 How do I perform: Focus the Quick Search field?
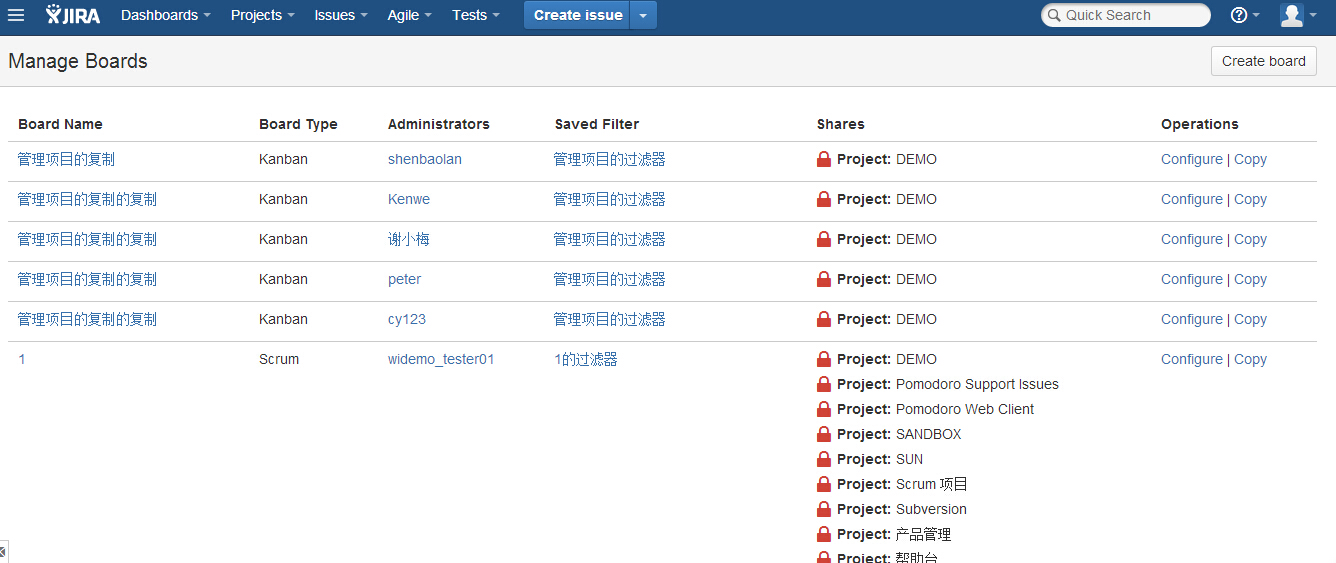pos(1126,15)
